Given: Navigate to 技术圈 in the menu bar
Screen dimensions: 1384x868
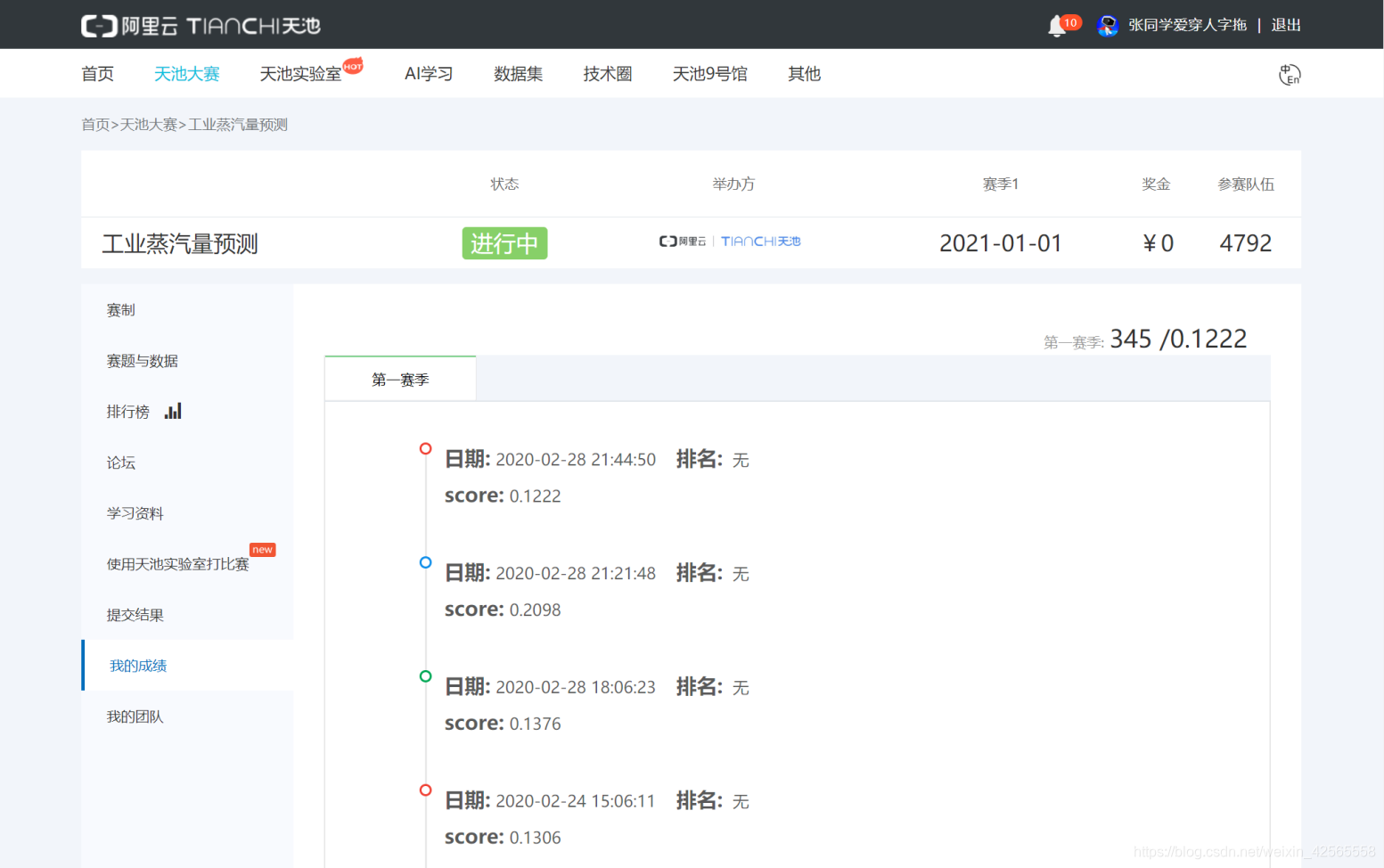Looking at the screenshot, I should click(x=607, y=74).
